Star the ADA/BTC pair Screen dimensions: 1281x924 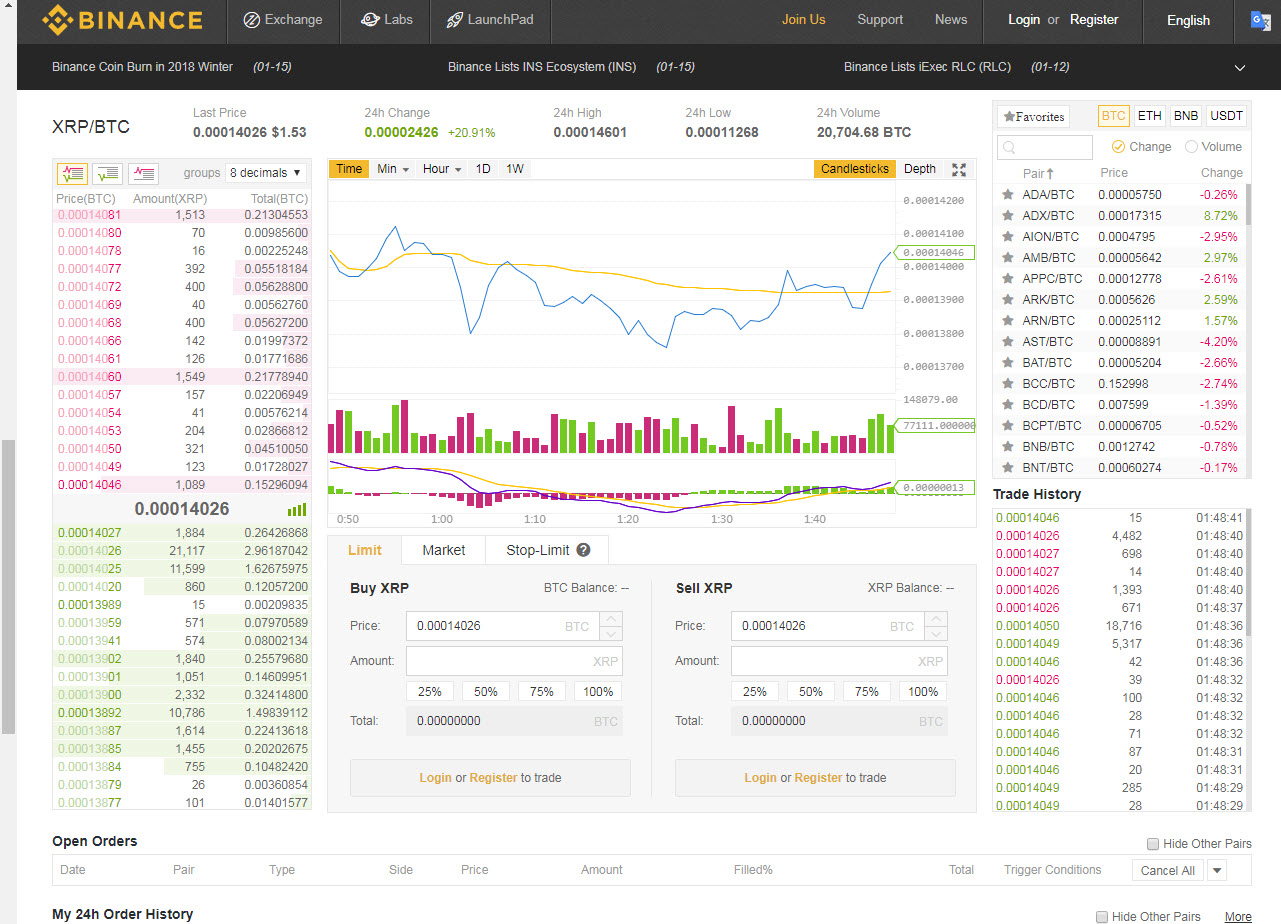click(x=1008, y=194)
